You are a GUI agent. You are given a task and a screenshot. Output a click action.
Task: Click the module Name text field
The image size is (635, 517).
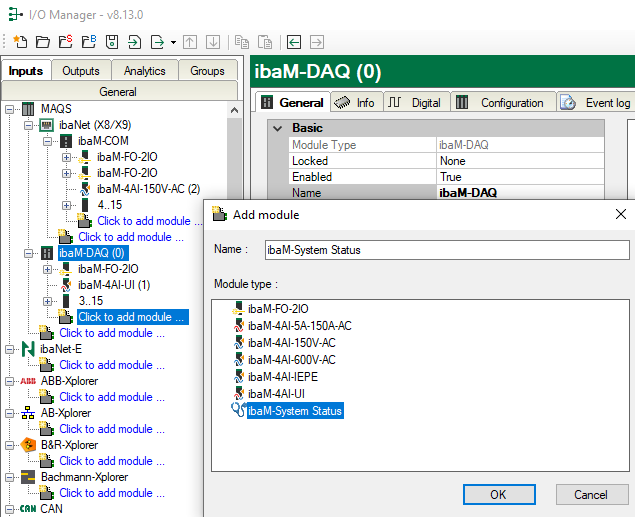(x=446, y=250)
